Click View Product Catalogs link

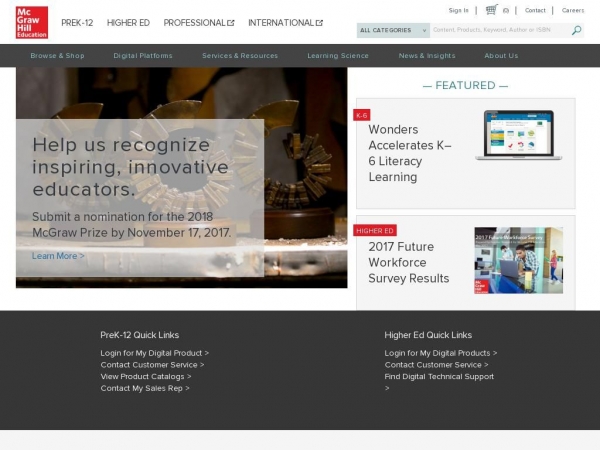click(x=146, y=377)
